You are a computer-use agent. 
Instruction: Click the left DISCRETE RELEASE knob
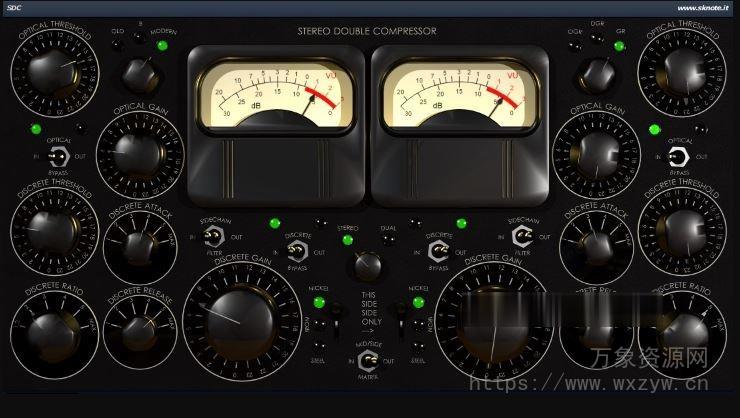point(140,334)
